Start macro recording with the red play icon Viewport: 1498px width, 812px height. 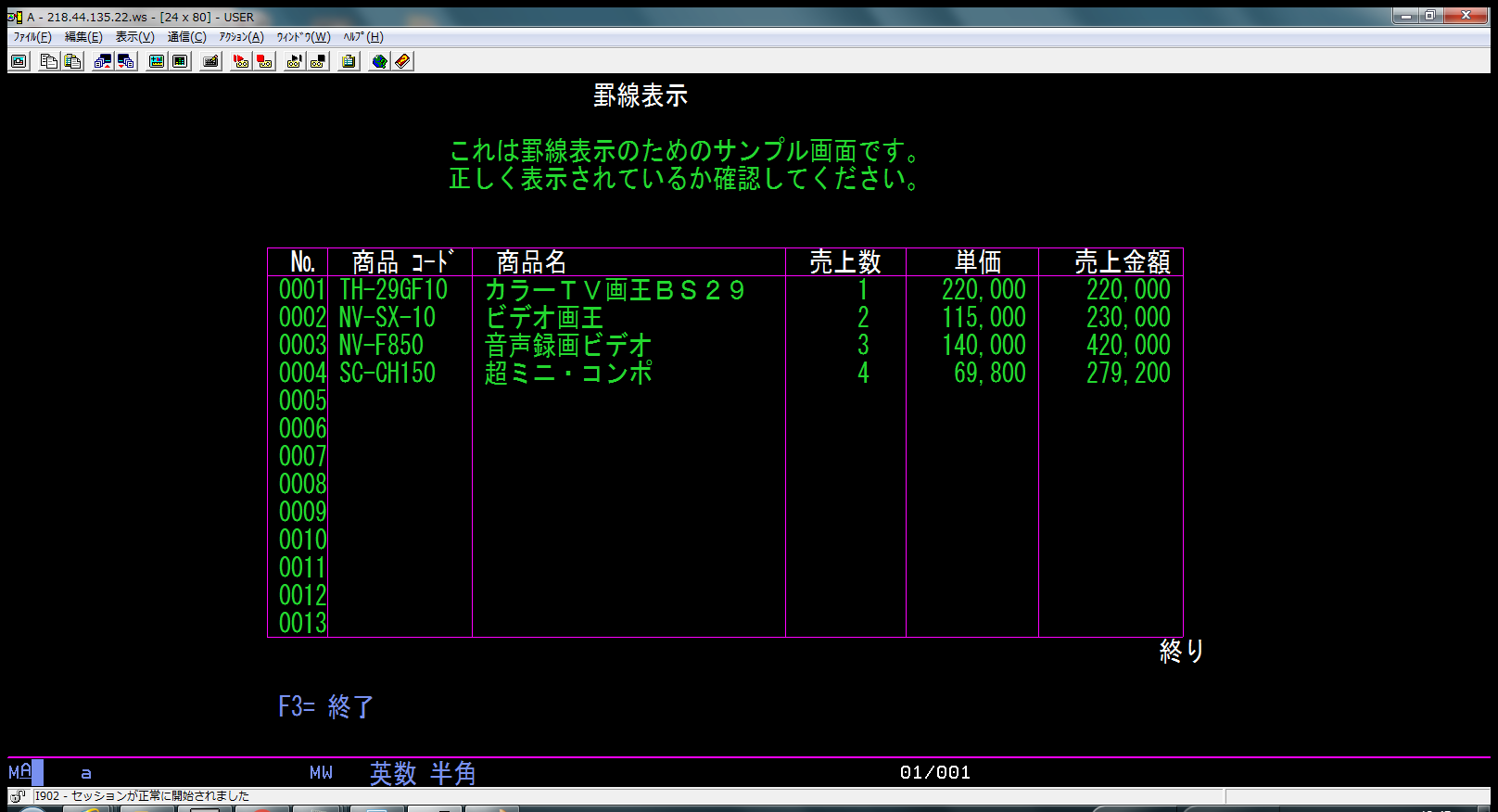point(241,61)
